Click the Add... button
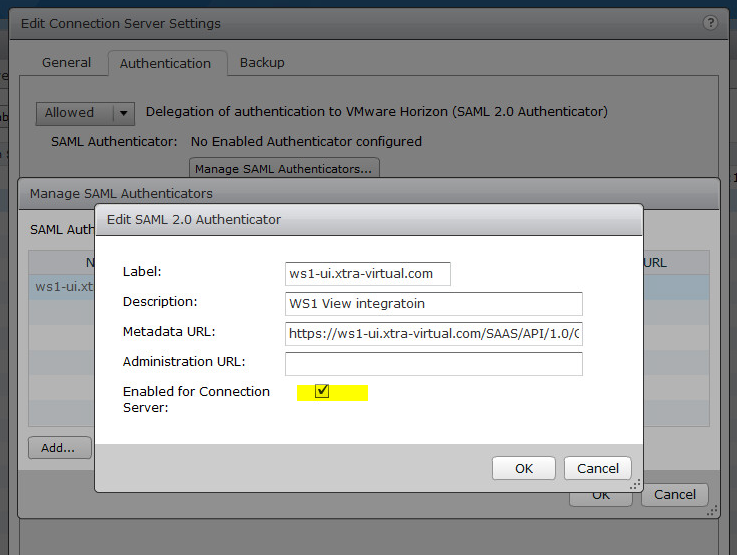The height and width of the screenshot is (555, 737). coord(58,448)
